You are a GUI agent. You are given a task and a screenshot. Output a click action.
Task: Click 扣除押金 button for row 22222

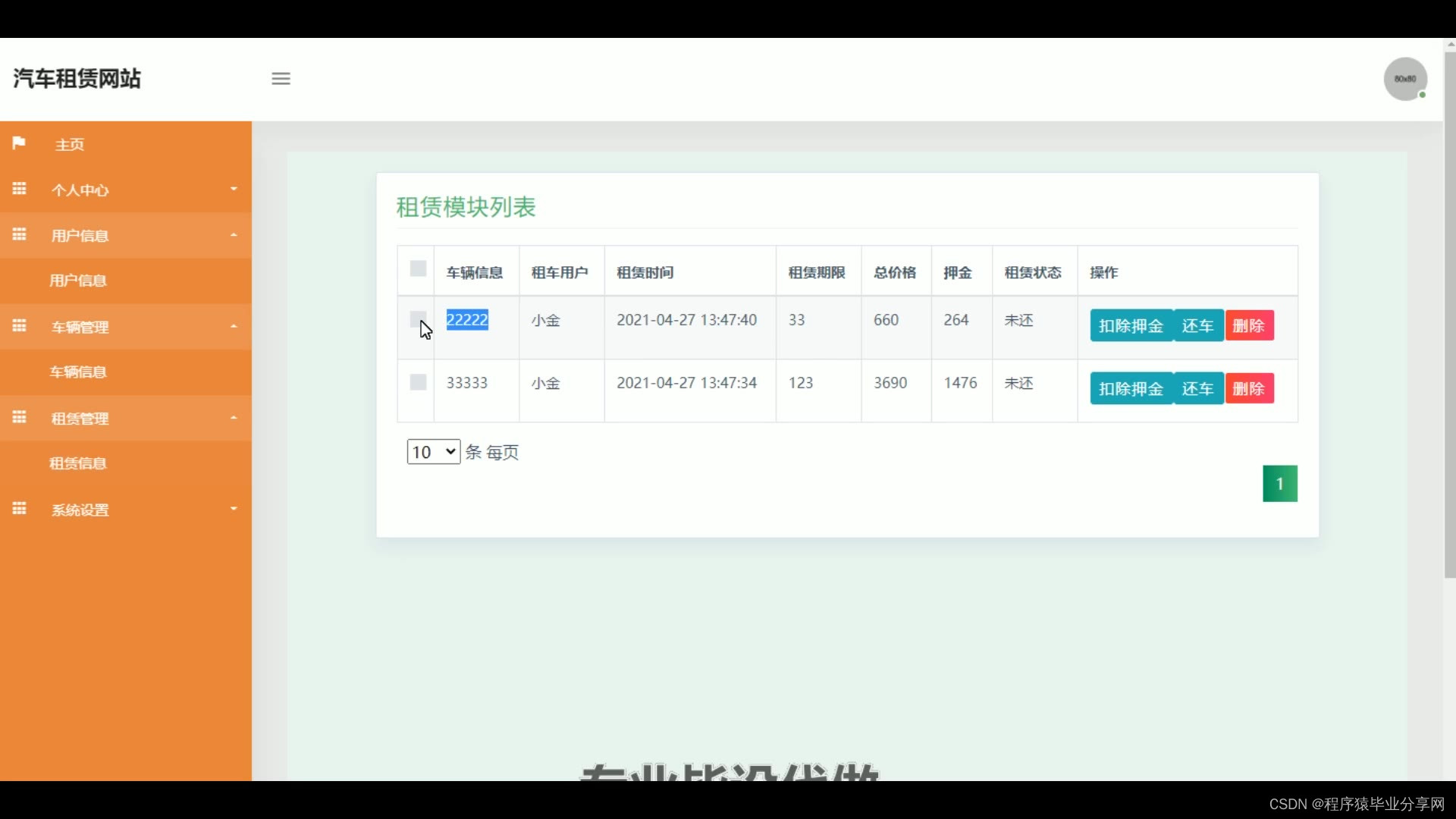[1131, 326]
